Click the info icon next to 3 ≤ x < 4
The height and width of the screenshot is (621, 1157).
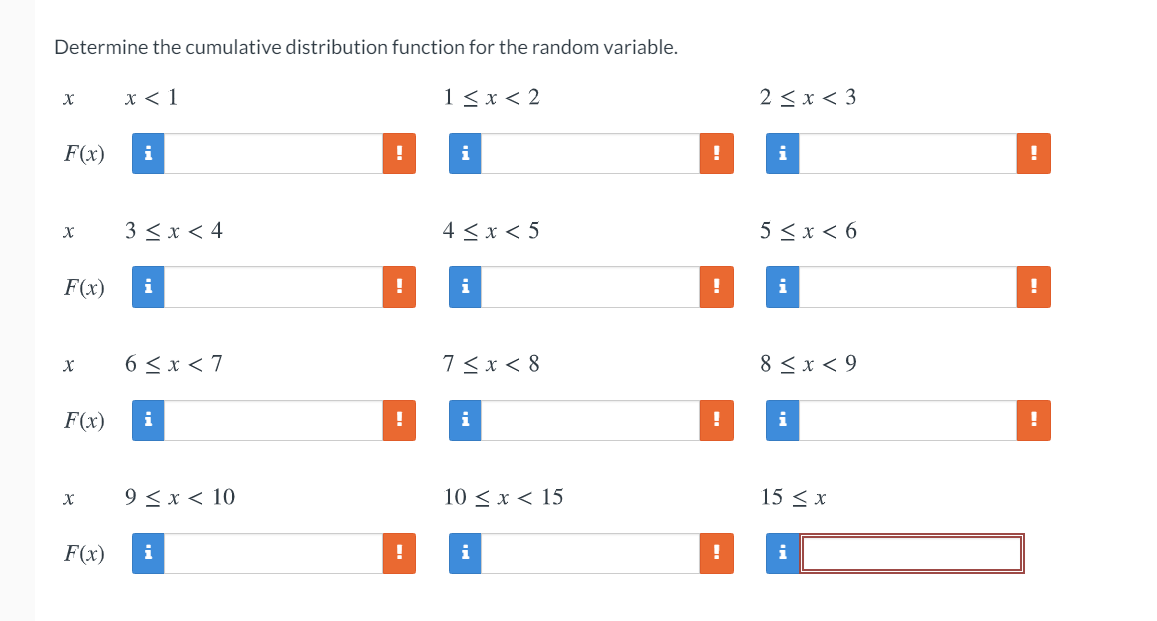147,287
